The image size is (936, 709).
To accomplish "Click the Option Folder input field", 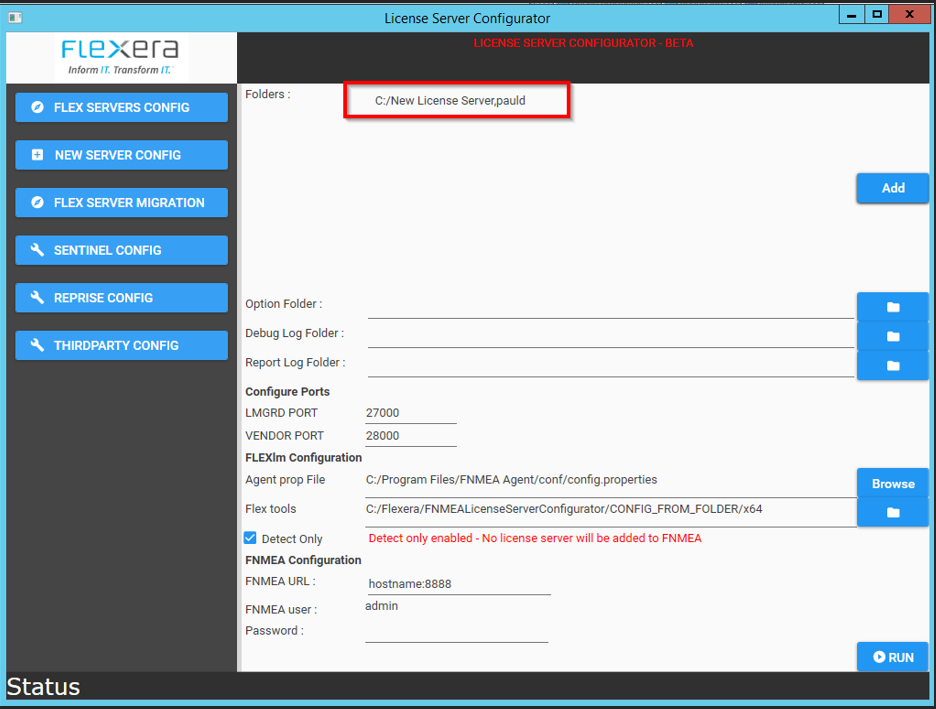I will [x=611, y=307].
